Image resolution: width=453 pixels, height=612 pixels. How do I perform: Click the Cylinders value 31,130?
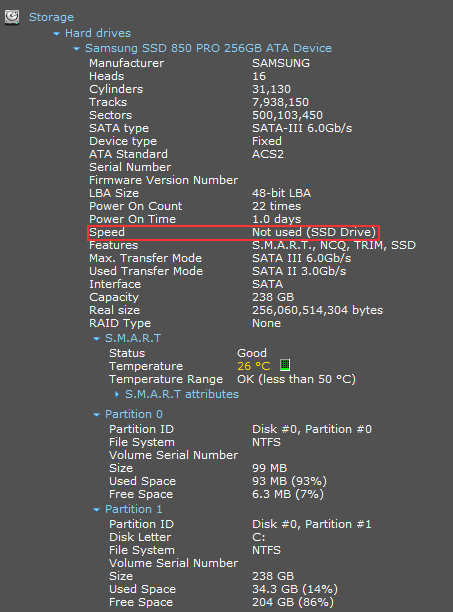tap(271, 89)
